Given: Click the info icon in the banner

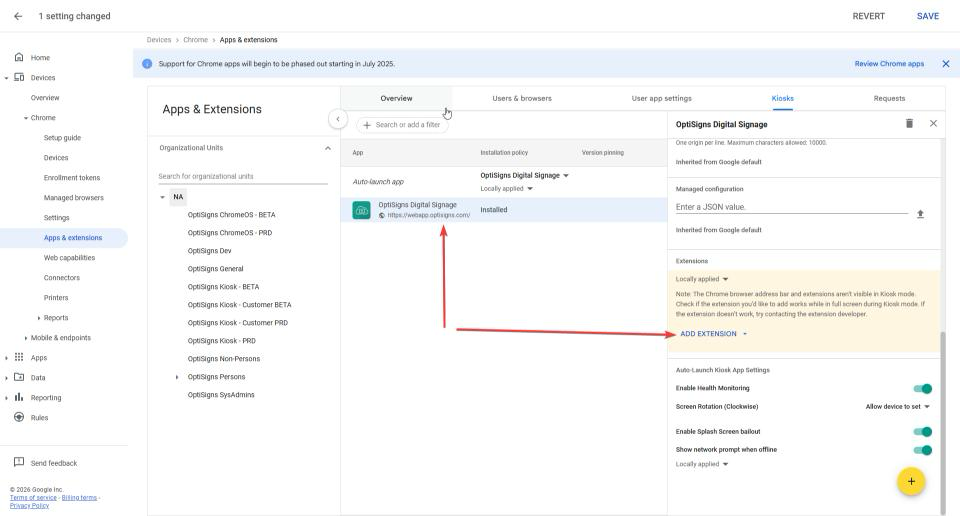Looking at the screenshot, I should tap(147, 64).
